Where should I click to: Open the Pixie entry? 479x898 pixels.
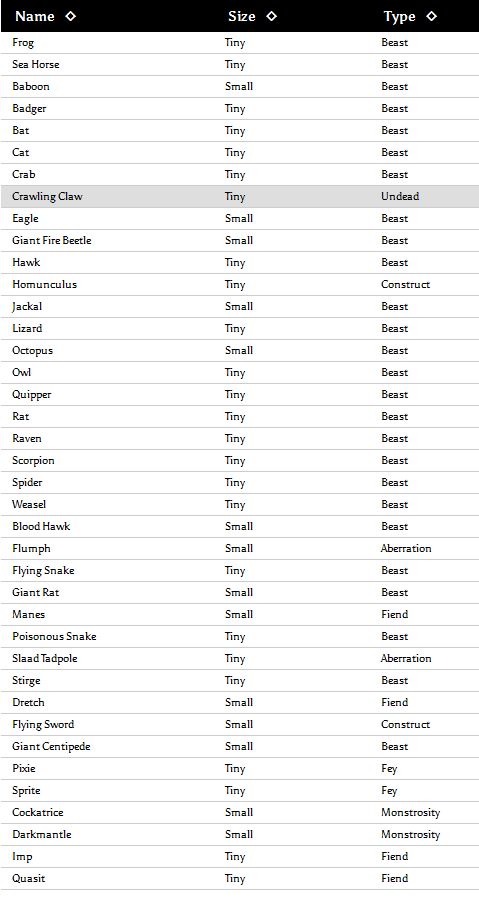coord(23,769)
